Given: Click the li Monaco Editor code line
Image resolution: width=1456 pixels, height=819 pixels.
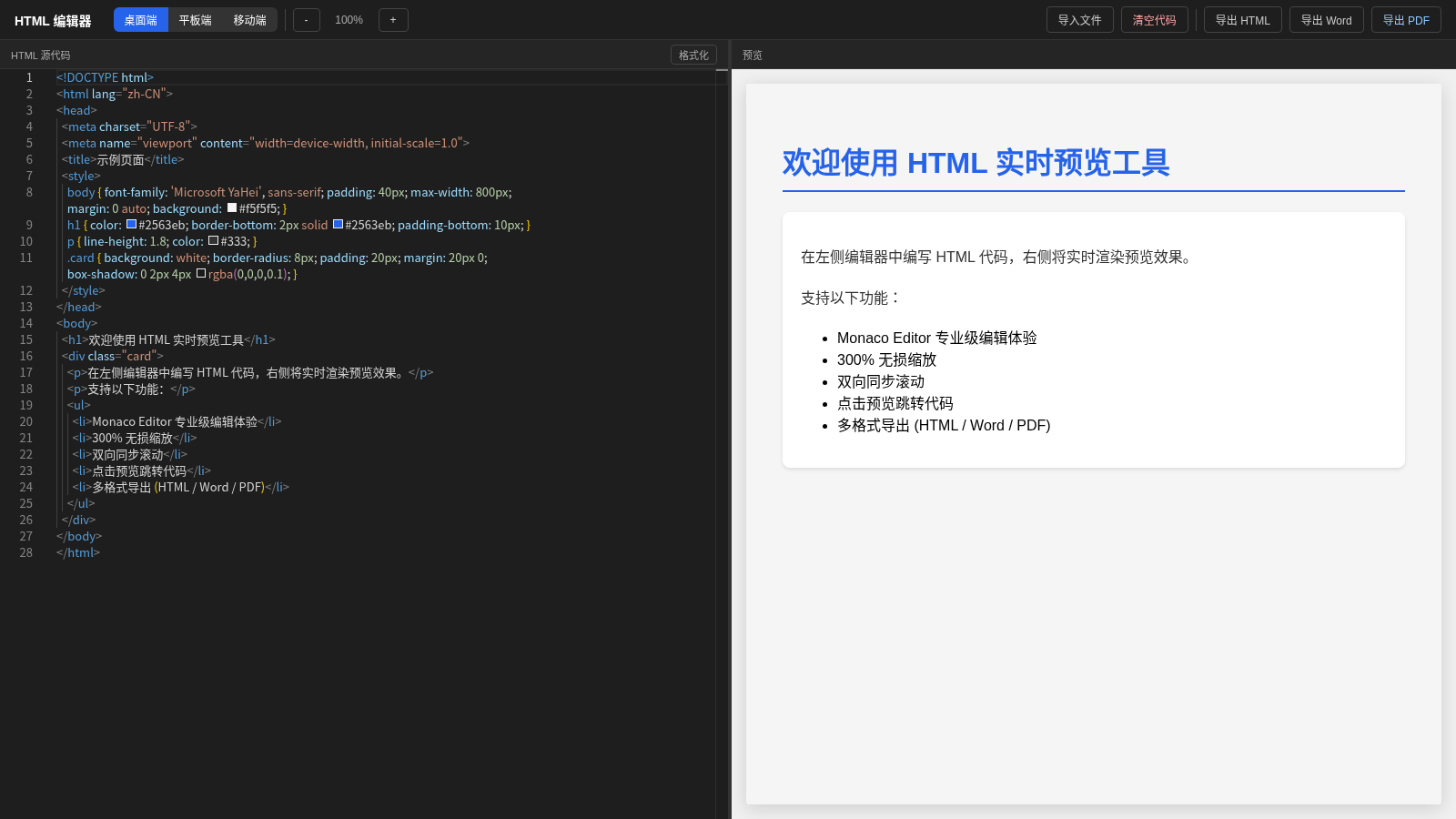Looking at the screenshot, I should click(177, 421).
